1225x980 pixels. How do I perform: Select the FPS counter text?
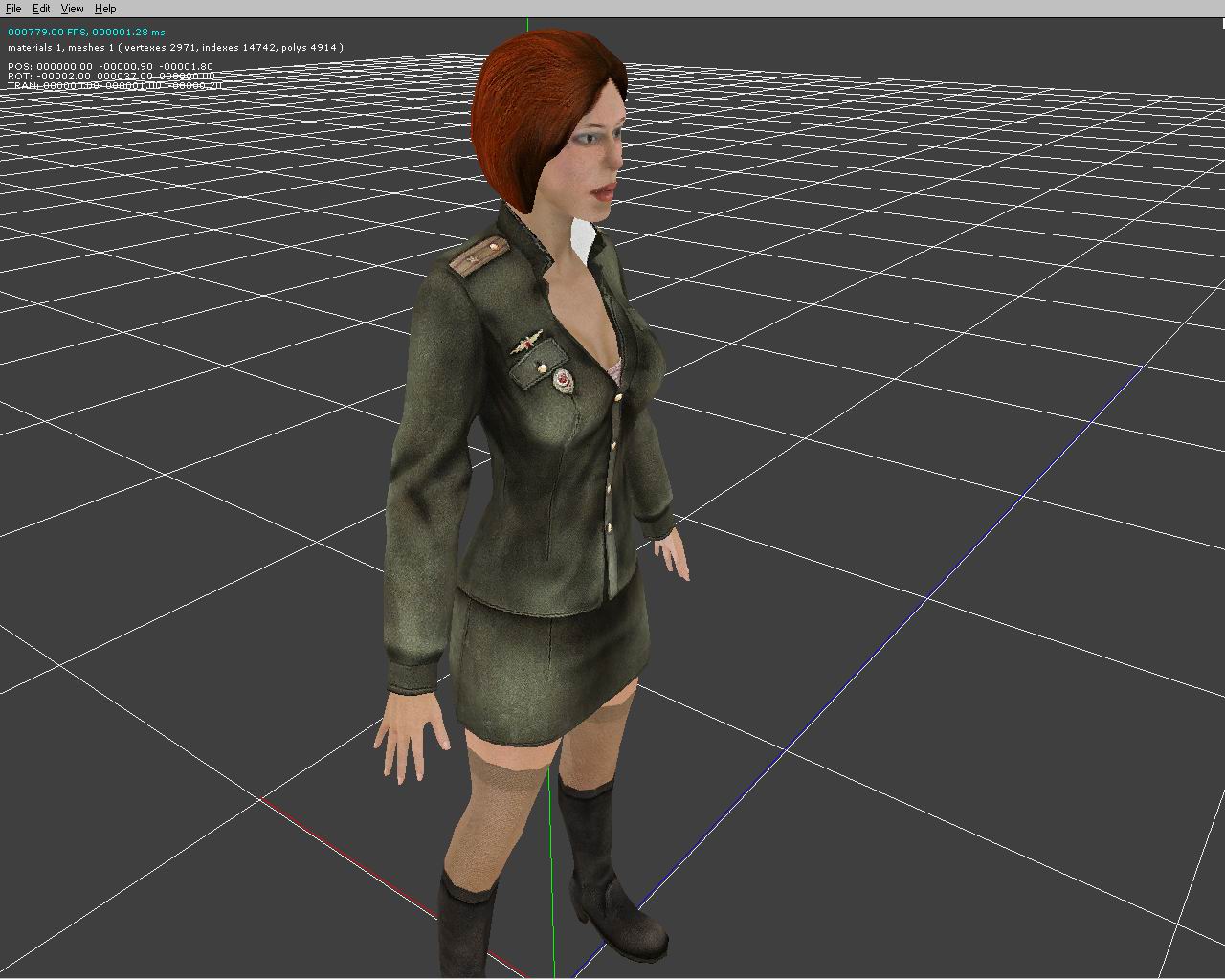pyautogui.click(x=86, y=32)
